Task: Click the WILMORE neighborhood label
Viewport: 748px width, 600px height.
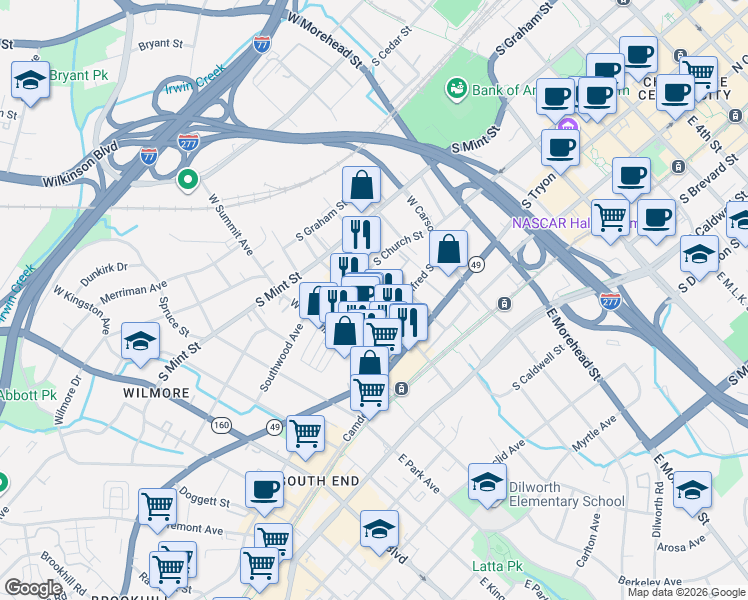Action: (156, 393)
